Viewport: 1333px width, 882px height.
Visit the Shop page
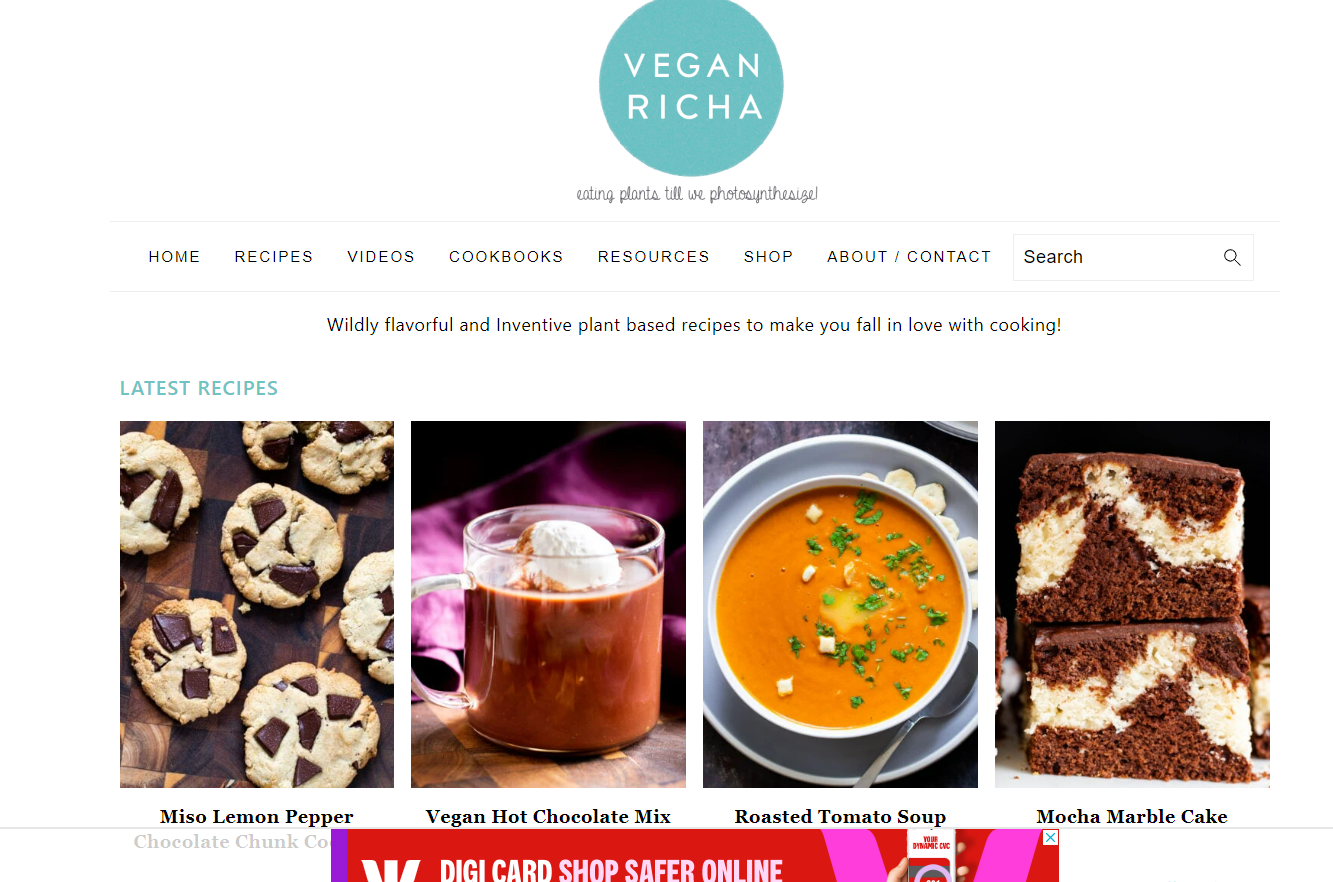(768, 257)
